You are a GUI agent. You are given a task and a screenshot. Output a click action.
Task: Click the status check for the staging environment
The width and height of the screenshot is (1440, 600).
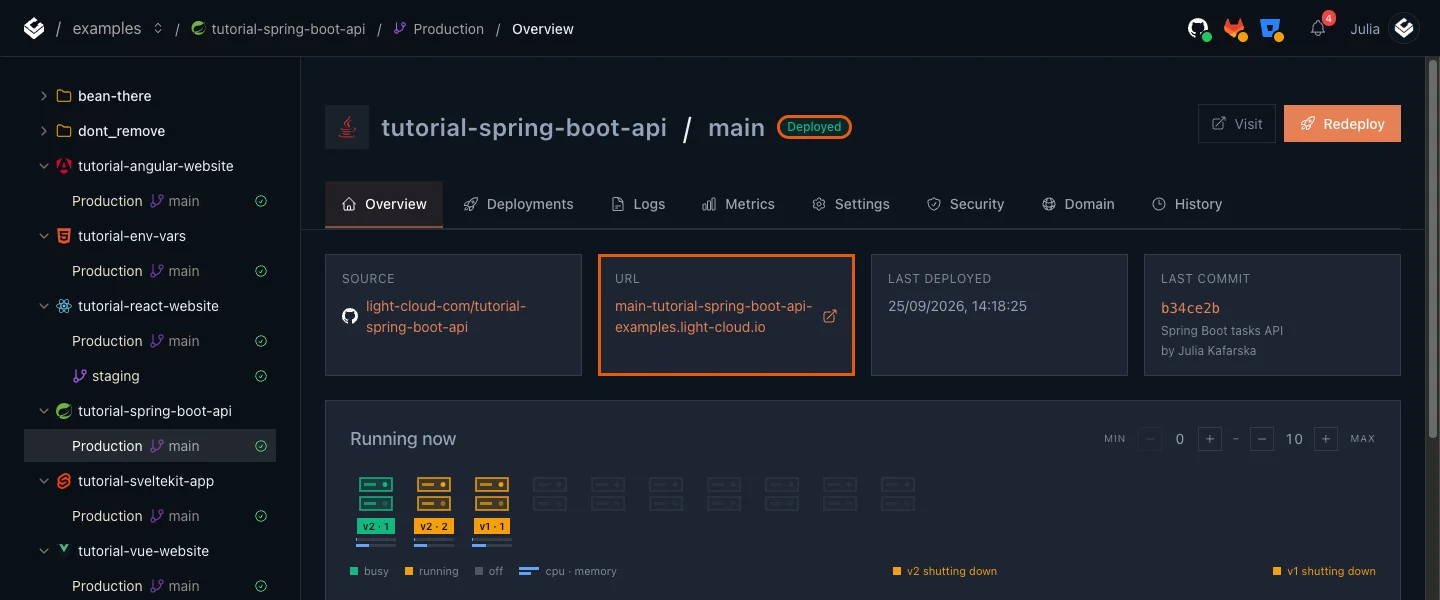pos(261,376)
